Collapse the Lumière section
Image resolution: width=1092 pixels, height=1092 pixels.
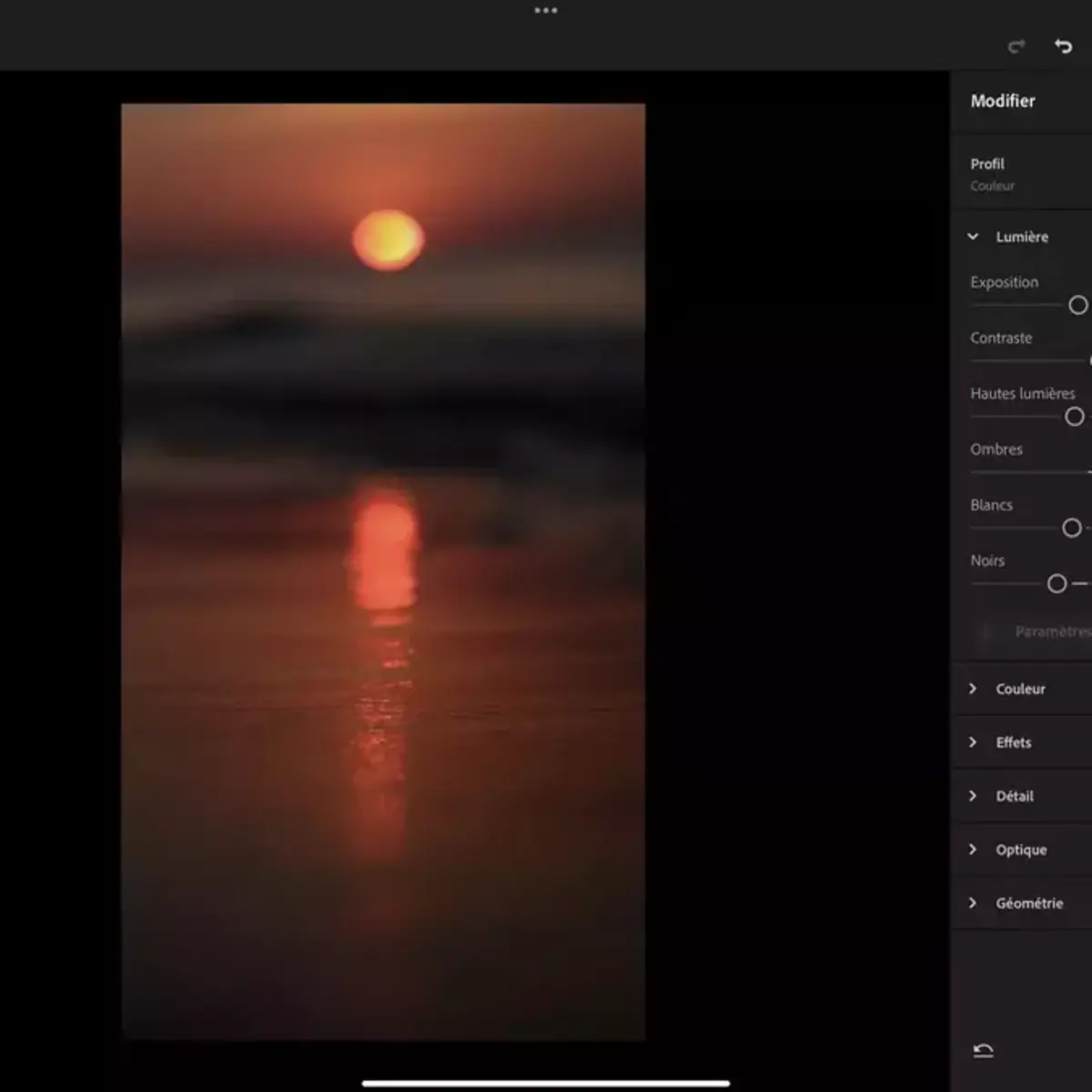975,235
